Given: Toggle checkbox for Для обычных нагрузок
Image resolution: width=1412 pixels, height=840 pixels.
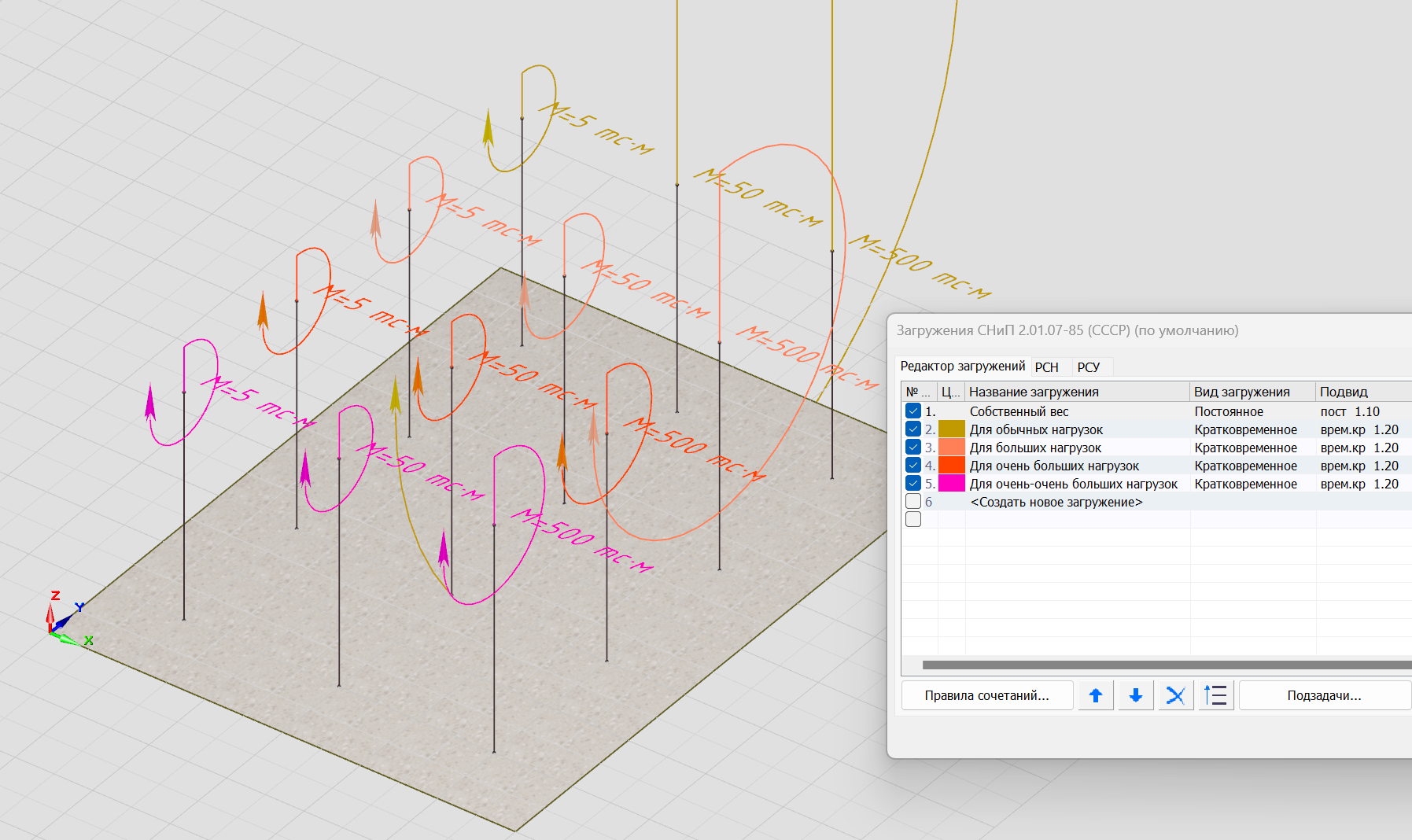Looking at the screenshot, I should [x=912, y=429].
